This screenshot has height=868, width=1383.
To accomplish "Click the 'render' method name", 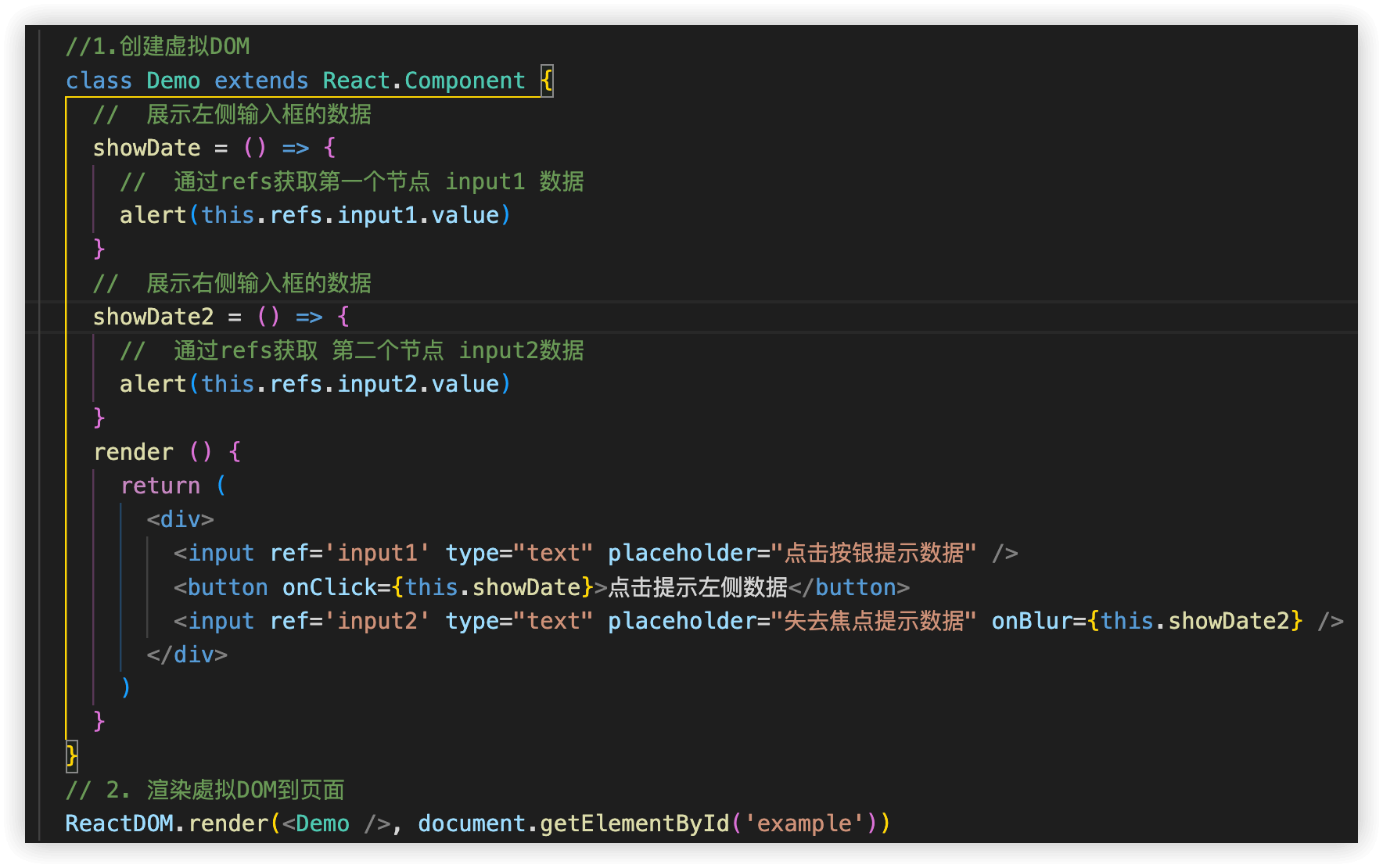I will pyautogui.click(x=133, y=452).
